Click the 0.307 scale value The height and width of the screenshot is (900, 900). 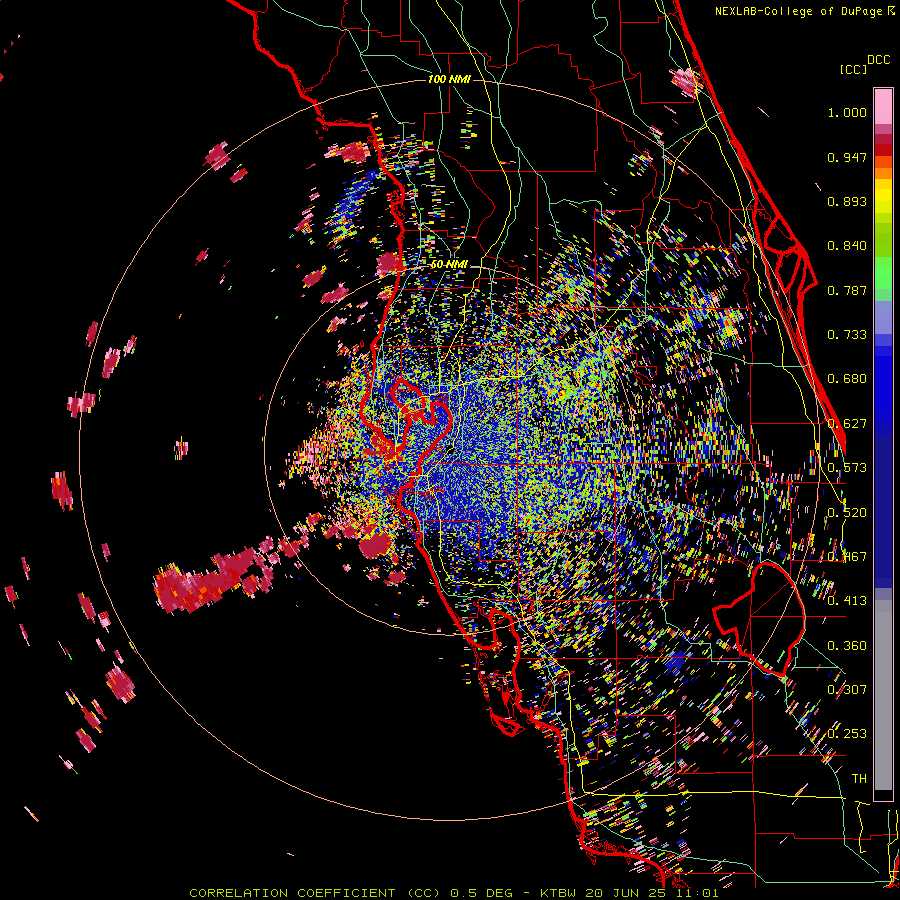point(847,690)
